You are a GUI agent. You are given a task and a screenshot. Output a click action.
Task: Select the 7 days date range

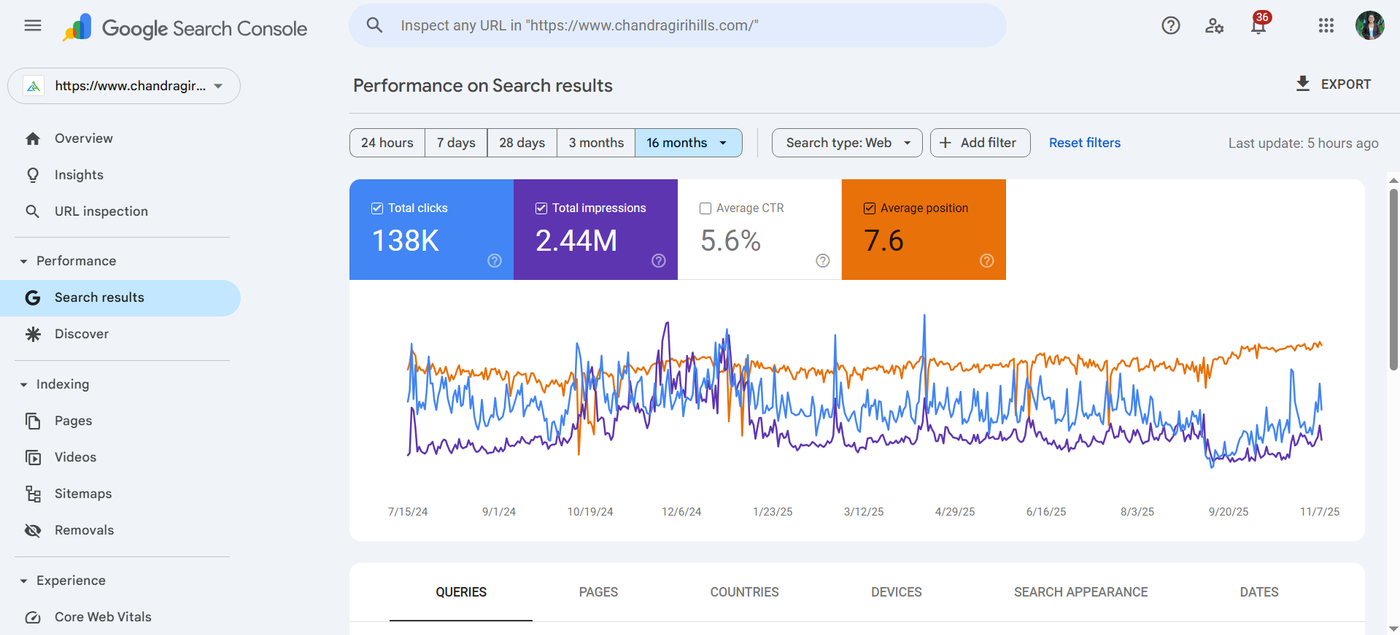pos(456,143)
